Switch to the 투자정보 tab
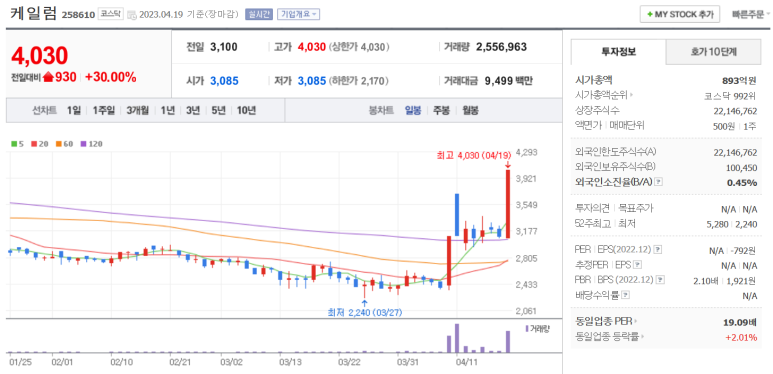Screen dimensions: 773x374 pos(618,52)
